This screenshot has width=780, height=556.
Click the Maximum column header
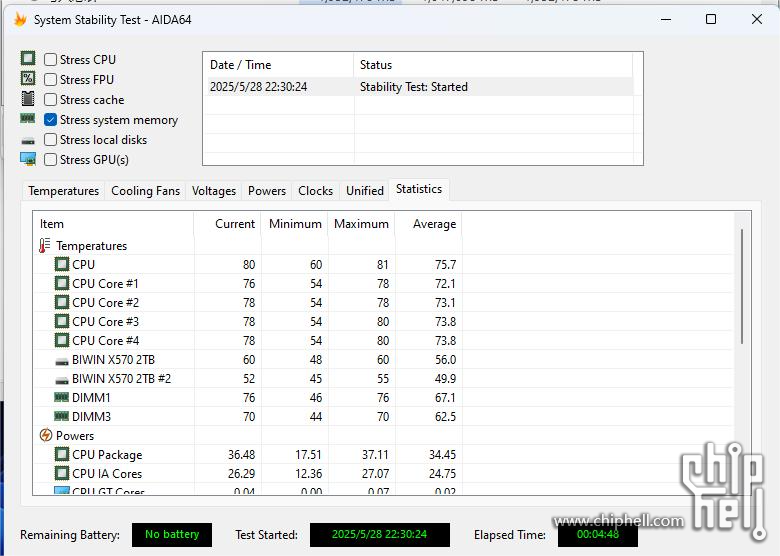pos(362,224)
